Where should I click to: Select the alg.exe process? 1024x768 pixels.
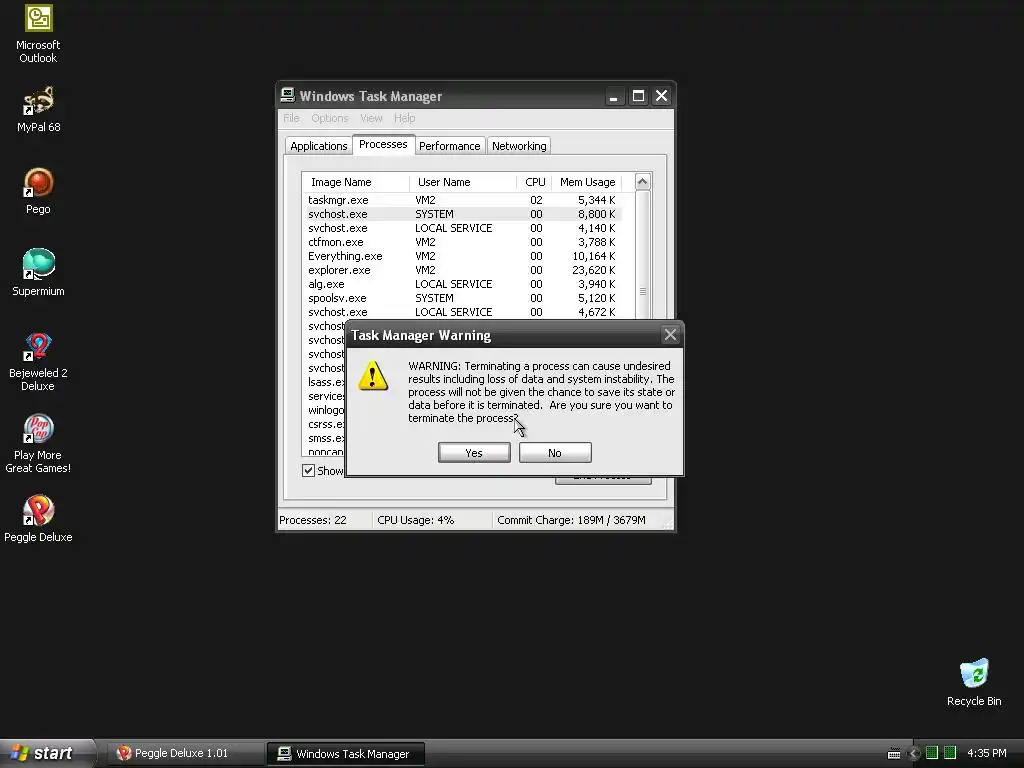click(x=462, y=284)
